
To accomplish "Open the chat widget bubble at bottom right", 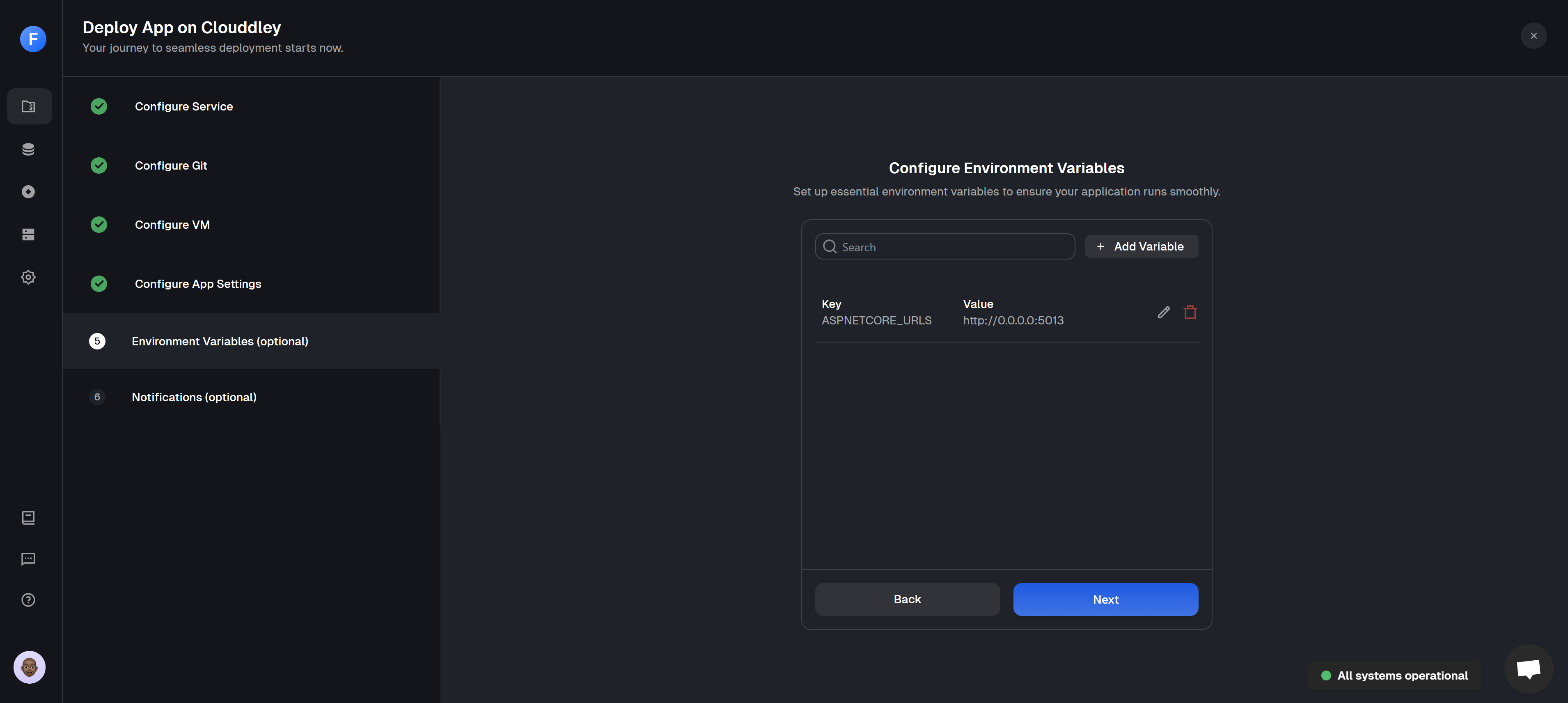I will [x=1529, y=668].
